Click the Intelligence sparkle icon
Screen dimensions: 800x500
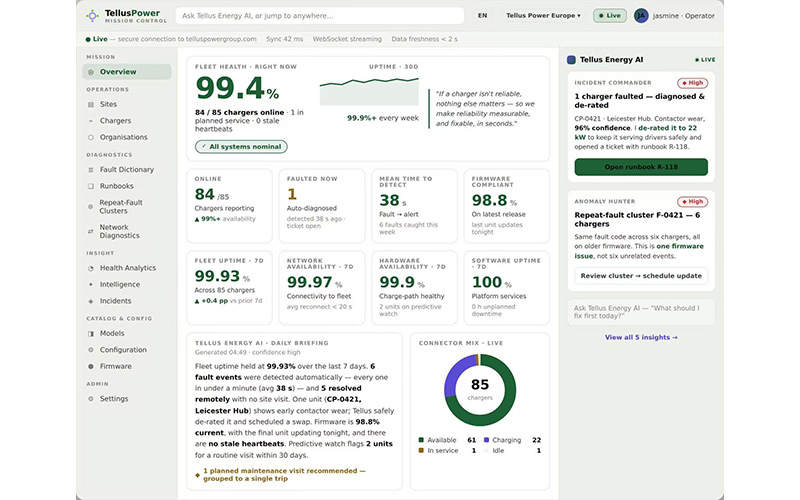click(x=91, y=284)
